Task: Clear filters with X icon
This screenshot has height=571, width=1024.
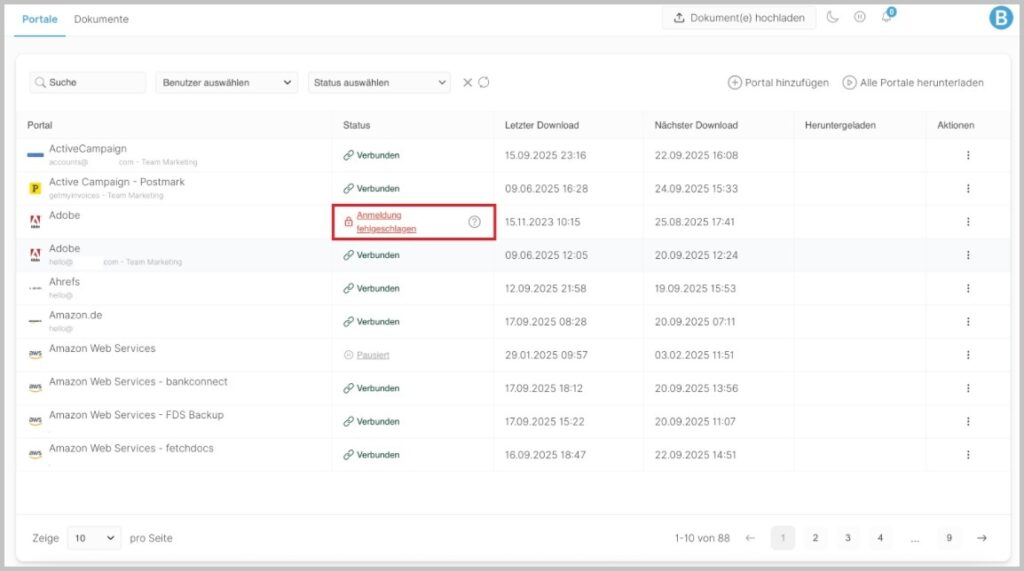Action: click(x=467, y=82)
